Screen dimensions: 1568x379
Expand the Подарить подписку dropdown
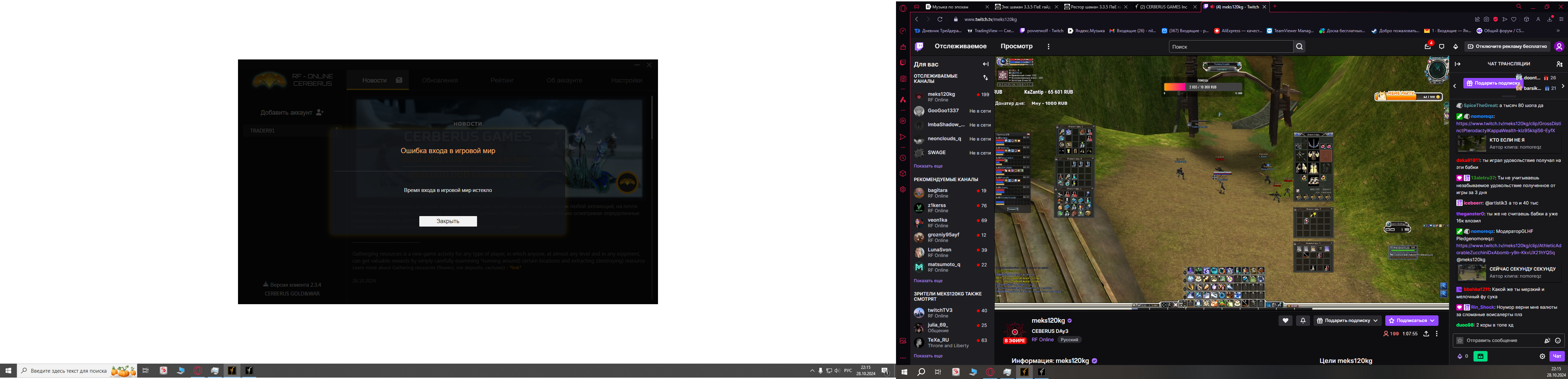1375,321
